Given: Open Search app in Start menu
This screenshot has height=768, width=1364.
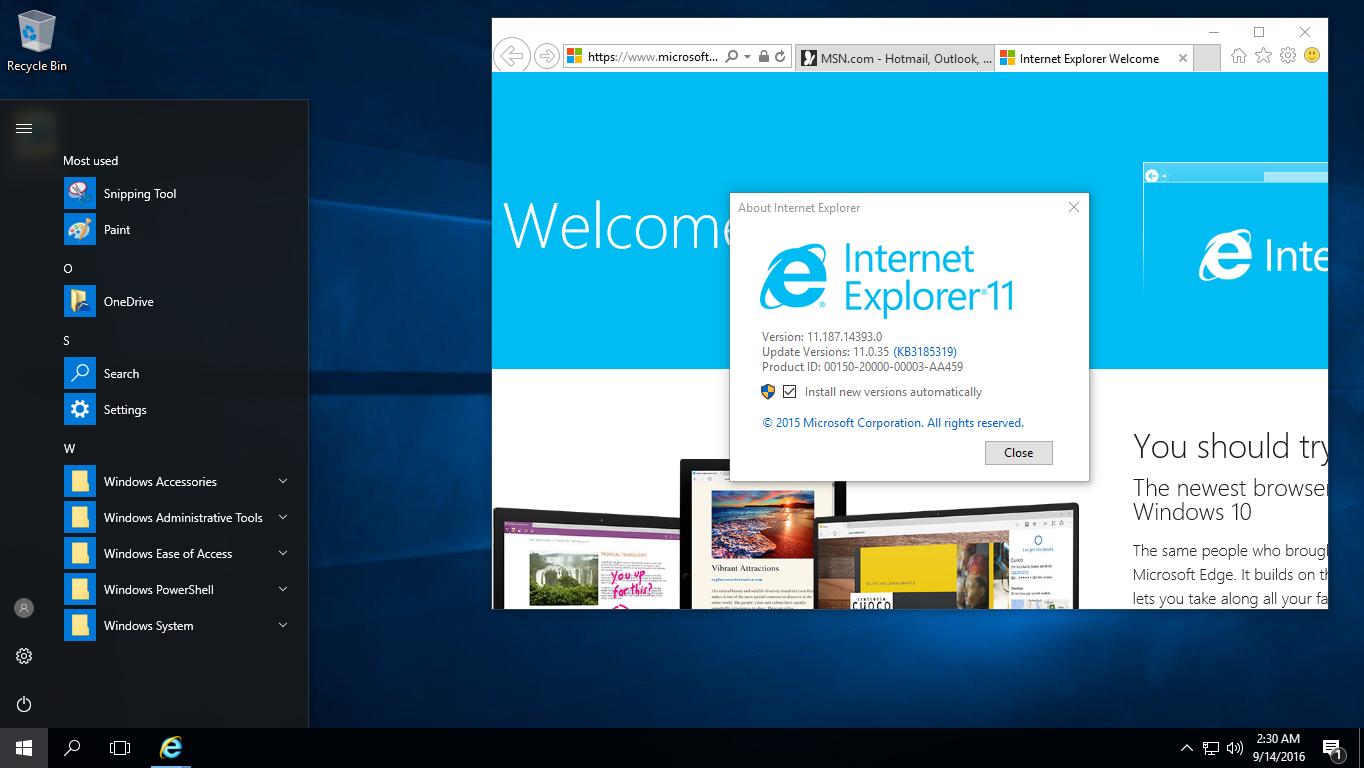Looking at the screenshot, I should 180,374.
